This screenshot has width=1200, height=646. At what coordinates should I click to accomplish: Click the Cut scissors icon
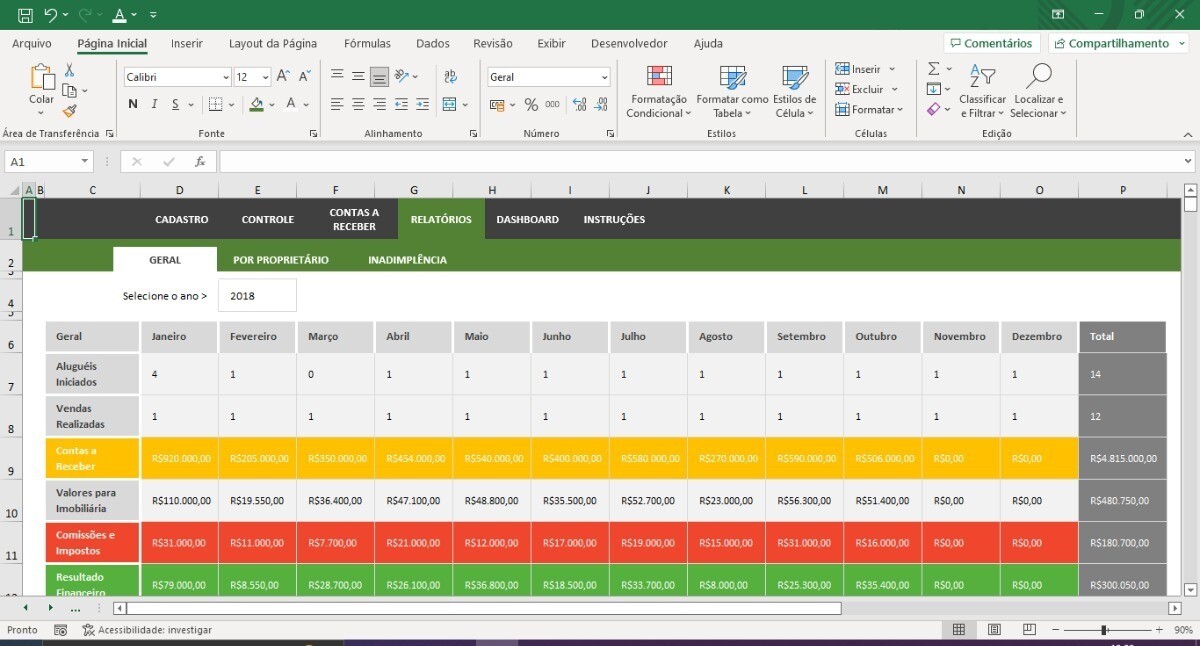[x=69, y=70]
